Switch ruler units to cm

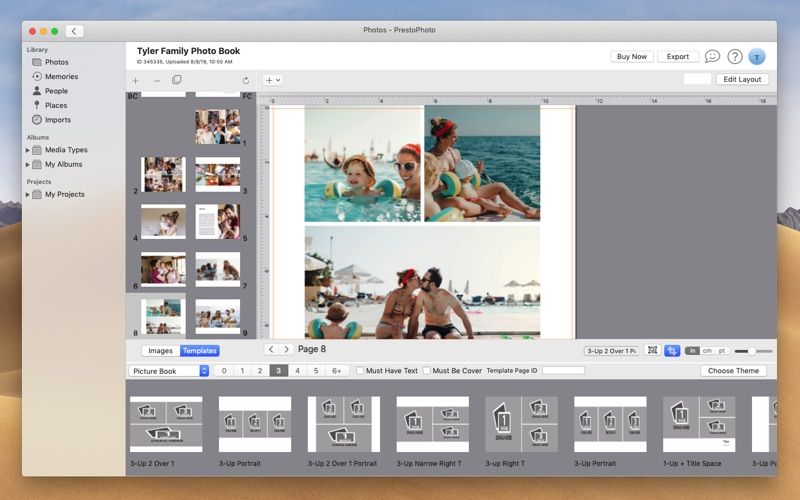(x=707, y=351)
